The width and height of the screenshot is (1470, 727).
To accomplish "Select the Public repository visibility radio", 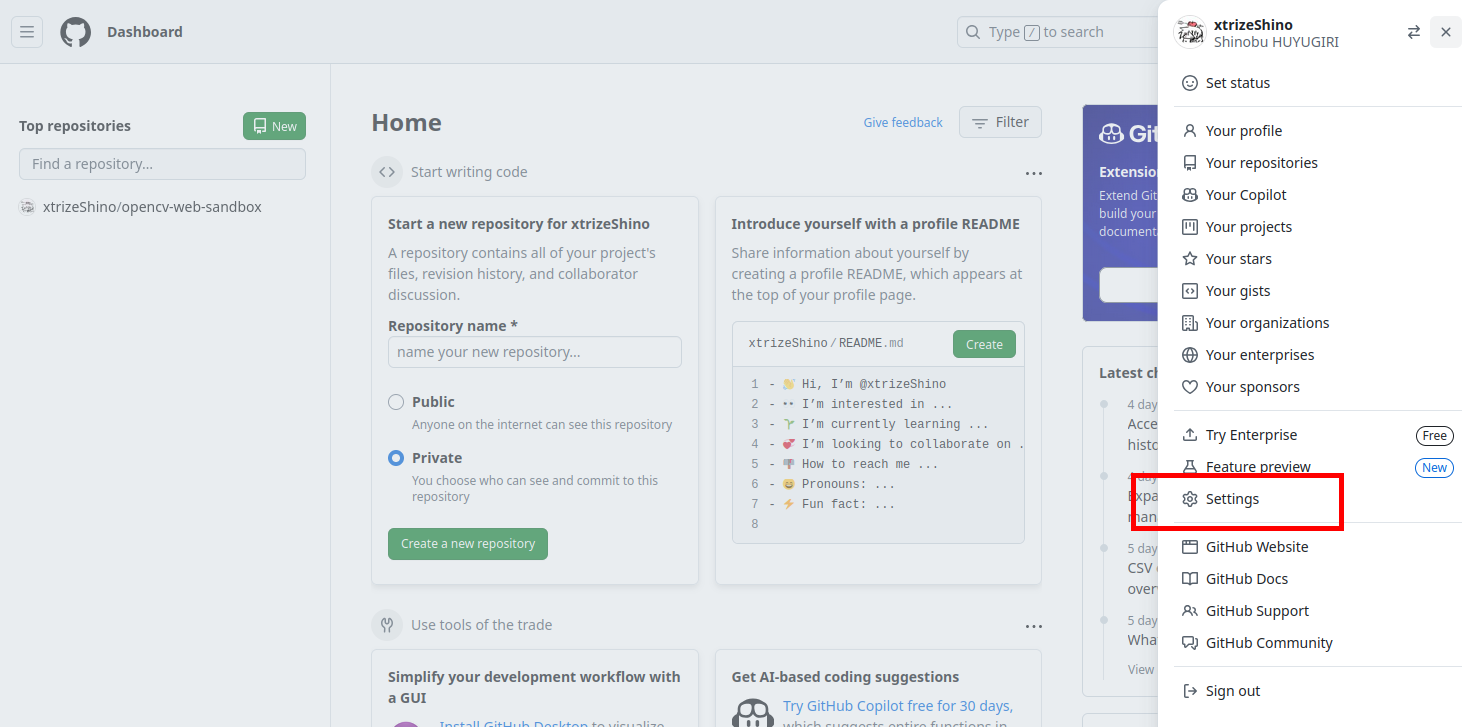I will (395, 401).
